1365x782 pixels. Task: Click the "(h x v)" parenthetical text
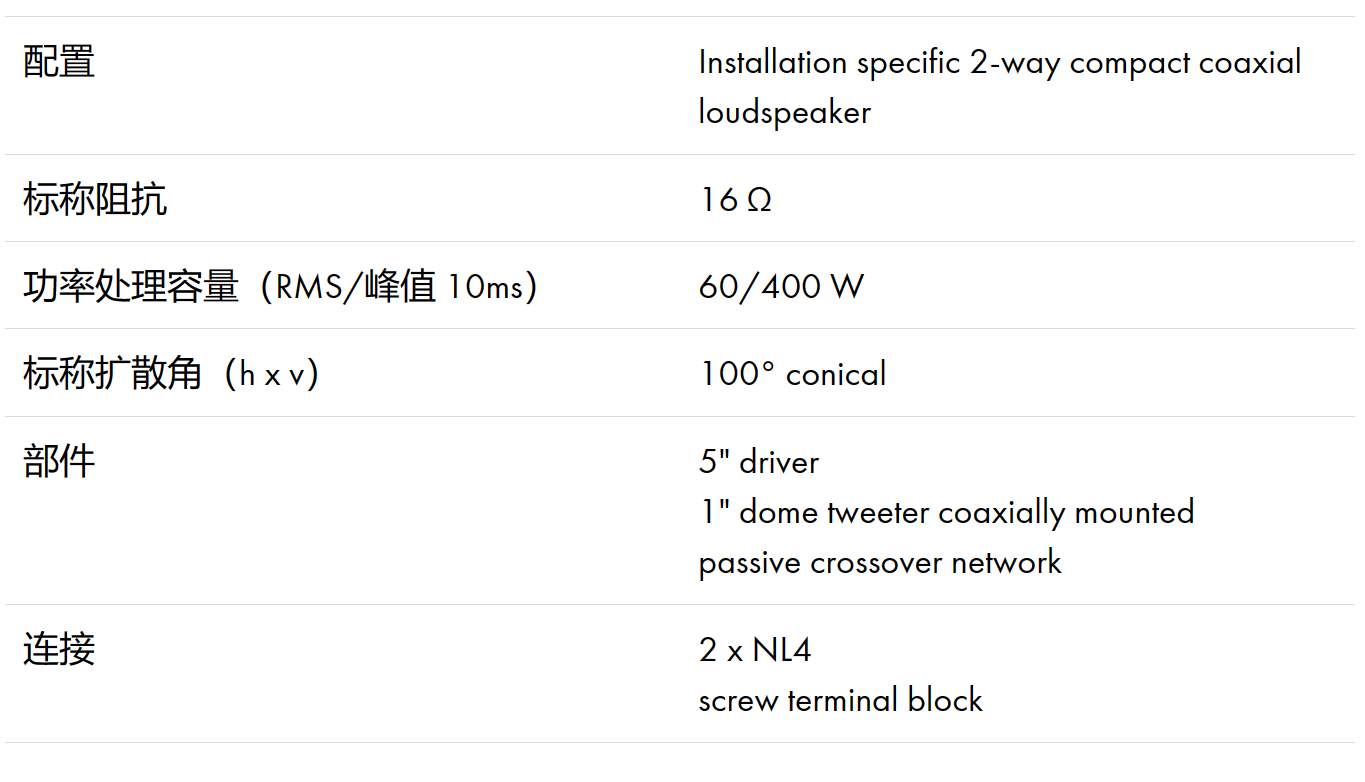(272, 374)
